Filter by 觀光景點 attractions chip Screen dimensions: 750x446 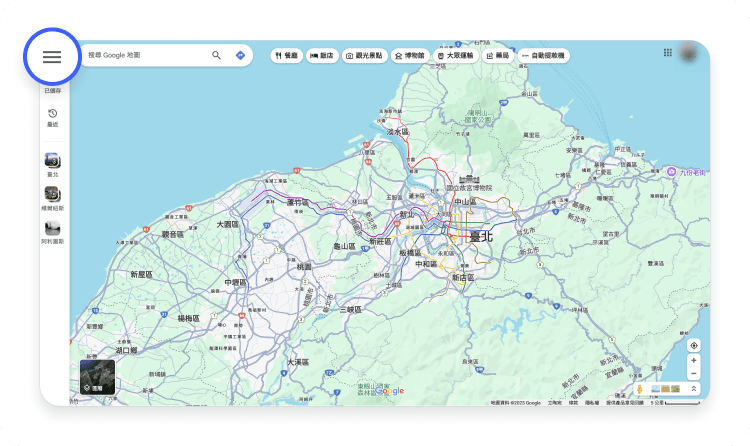364,56
